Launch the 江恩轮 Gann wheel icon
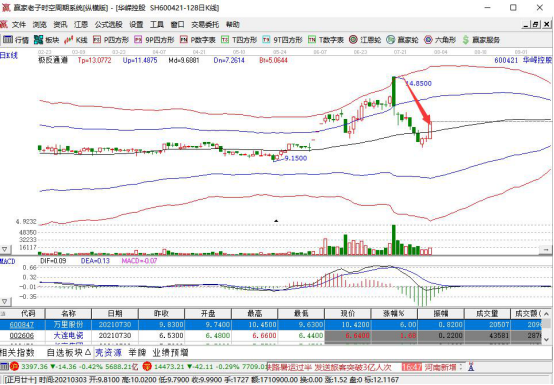Viewport: 554px width, 385px height. click(353, 40)
